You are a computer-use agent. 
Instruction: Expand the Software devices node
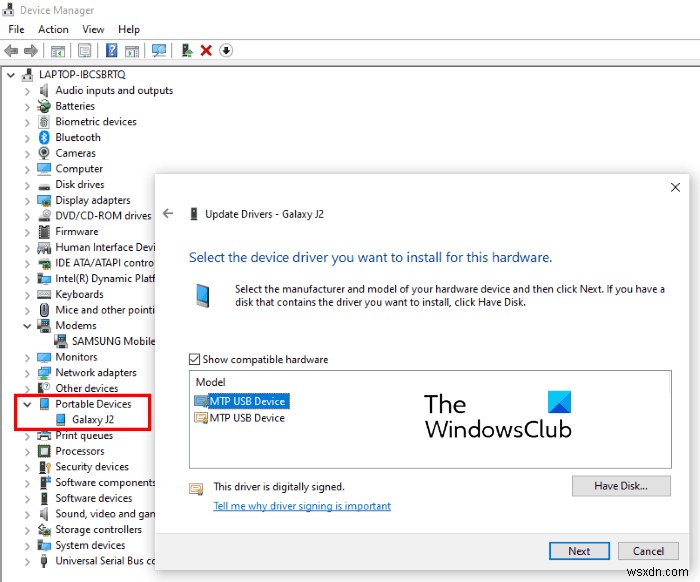coord(27,499)
